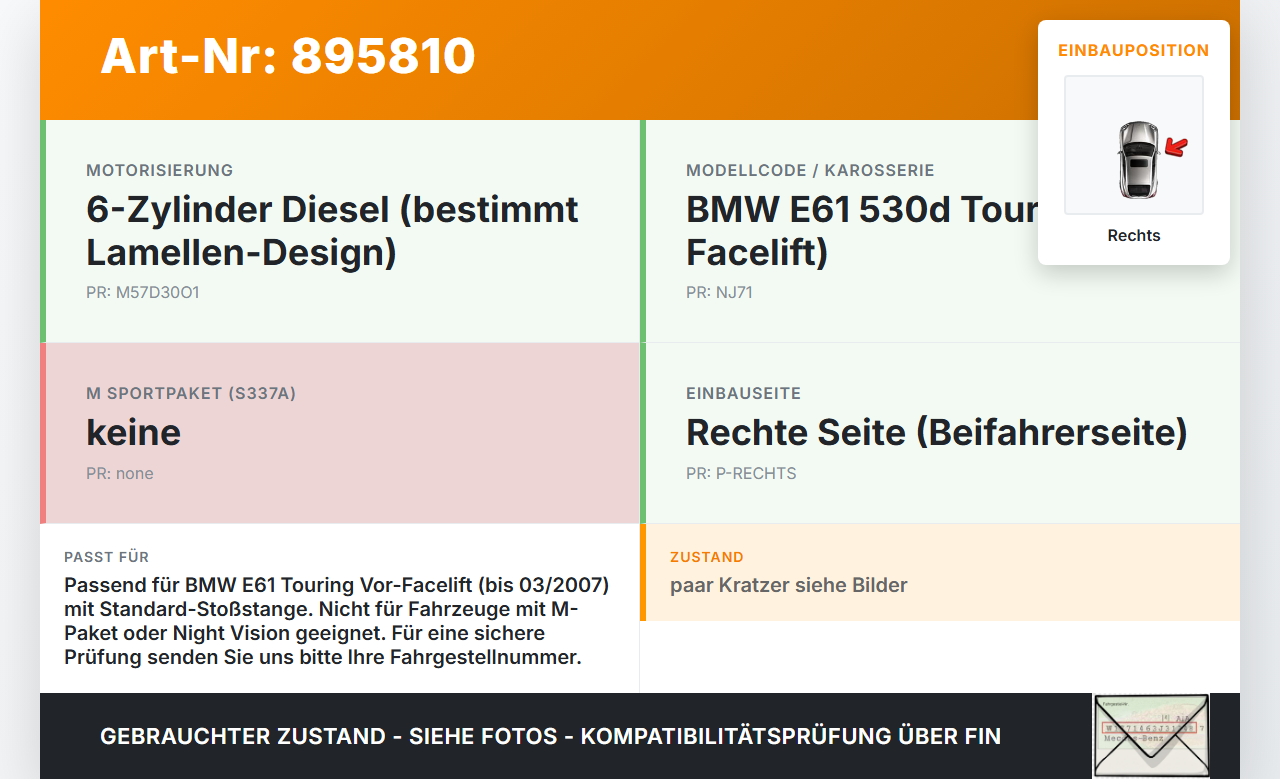Click the MODELLCODE / KAROSSERIE label
Viewport: 1280px width, 779px height.
[x=810, y=170]
